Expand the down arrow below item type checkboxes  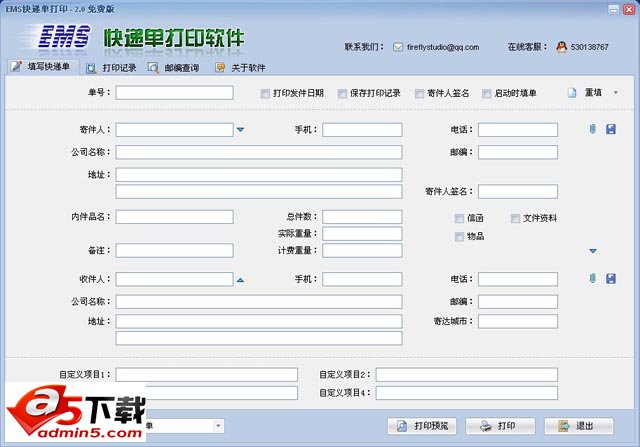click(593, 251)
